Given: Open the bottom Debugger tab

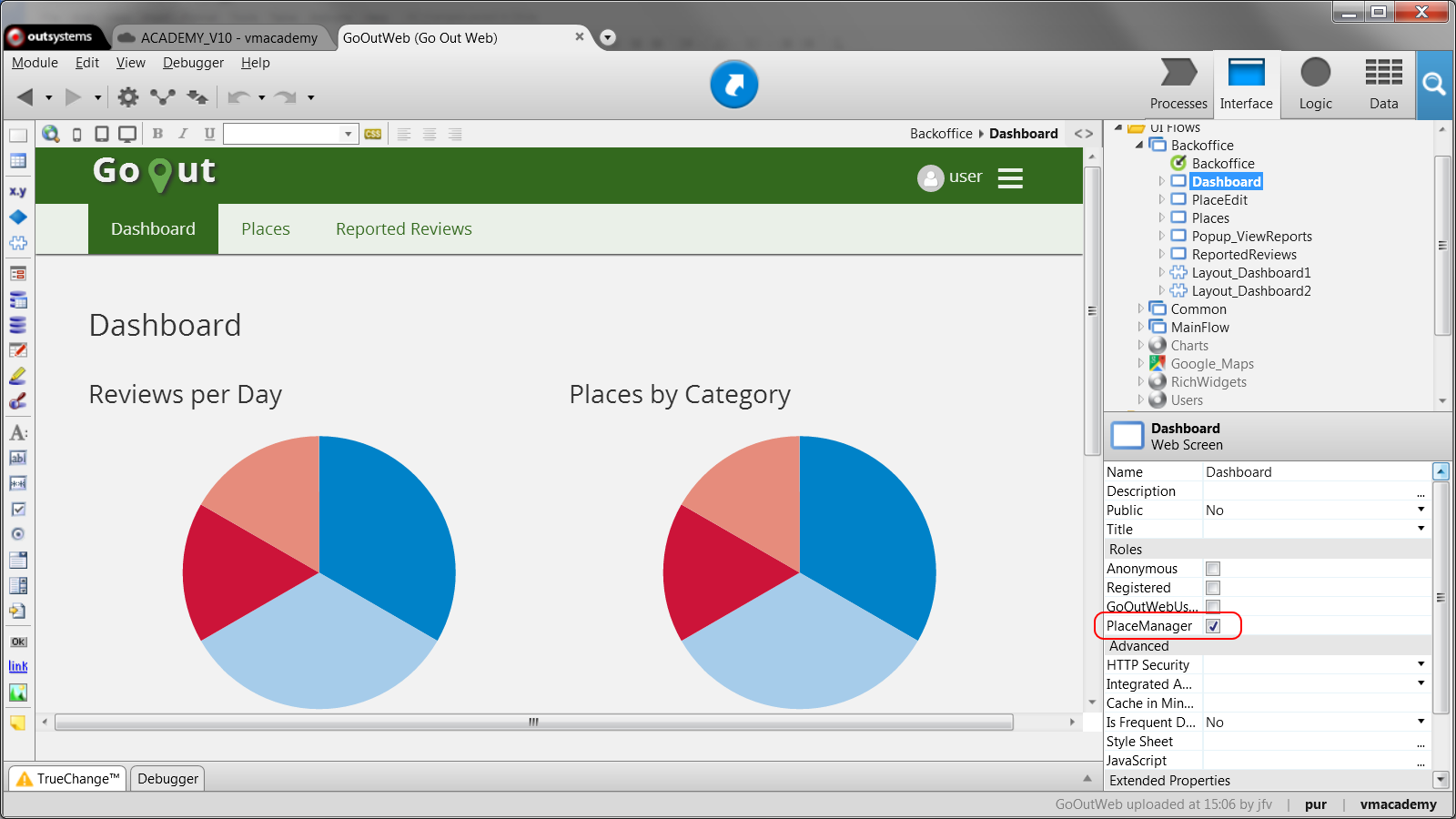Looking at the screenshot, I should (167, 779).
